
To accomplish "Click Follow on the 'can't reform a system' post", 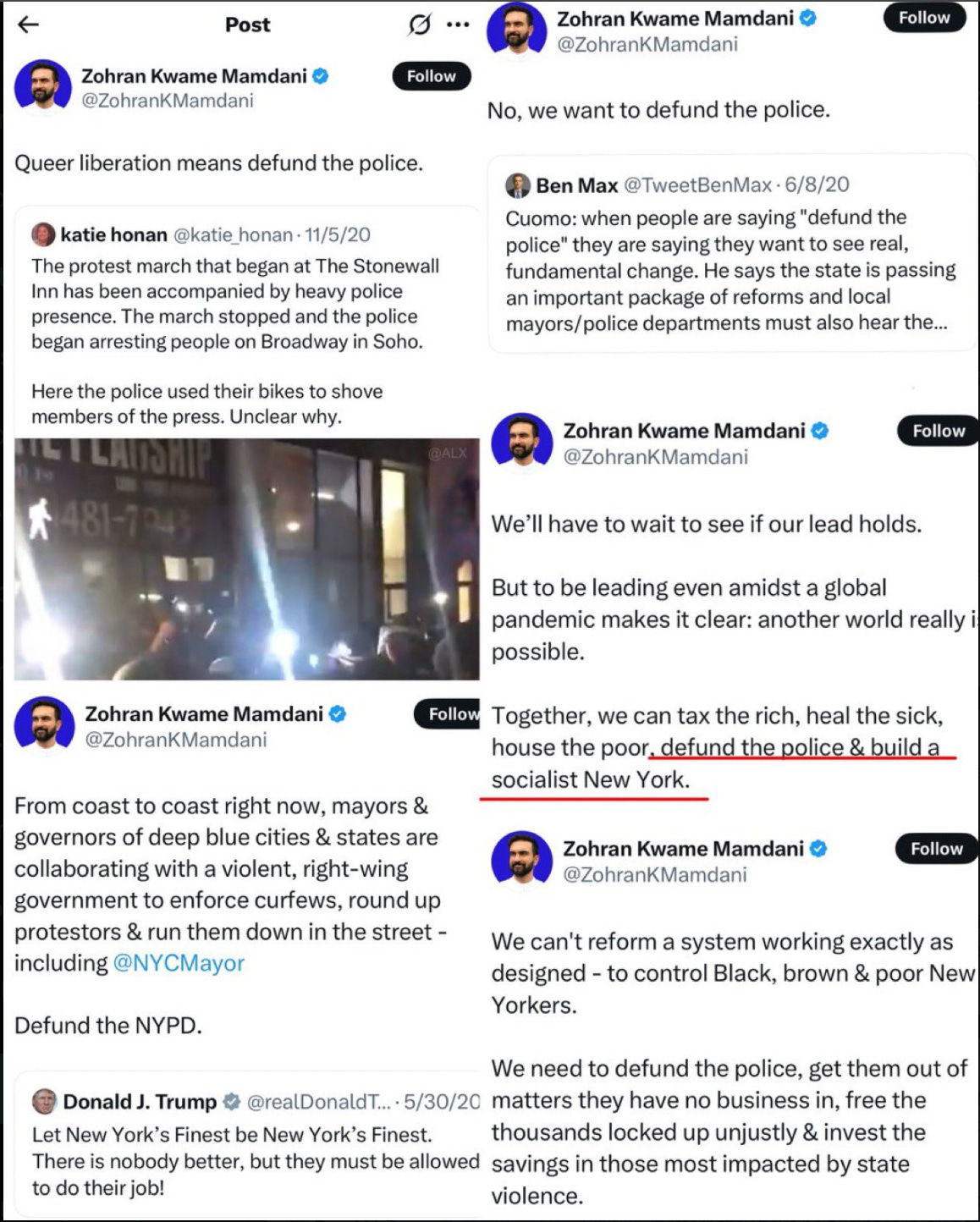I will coord(936,849).
